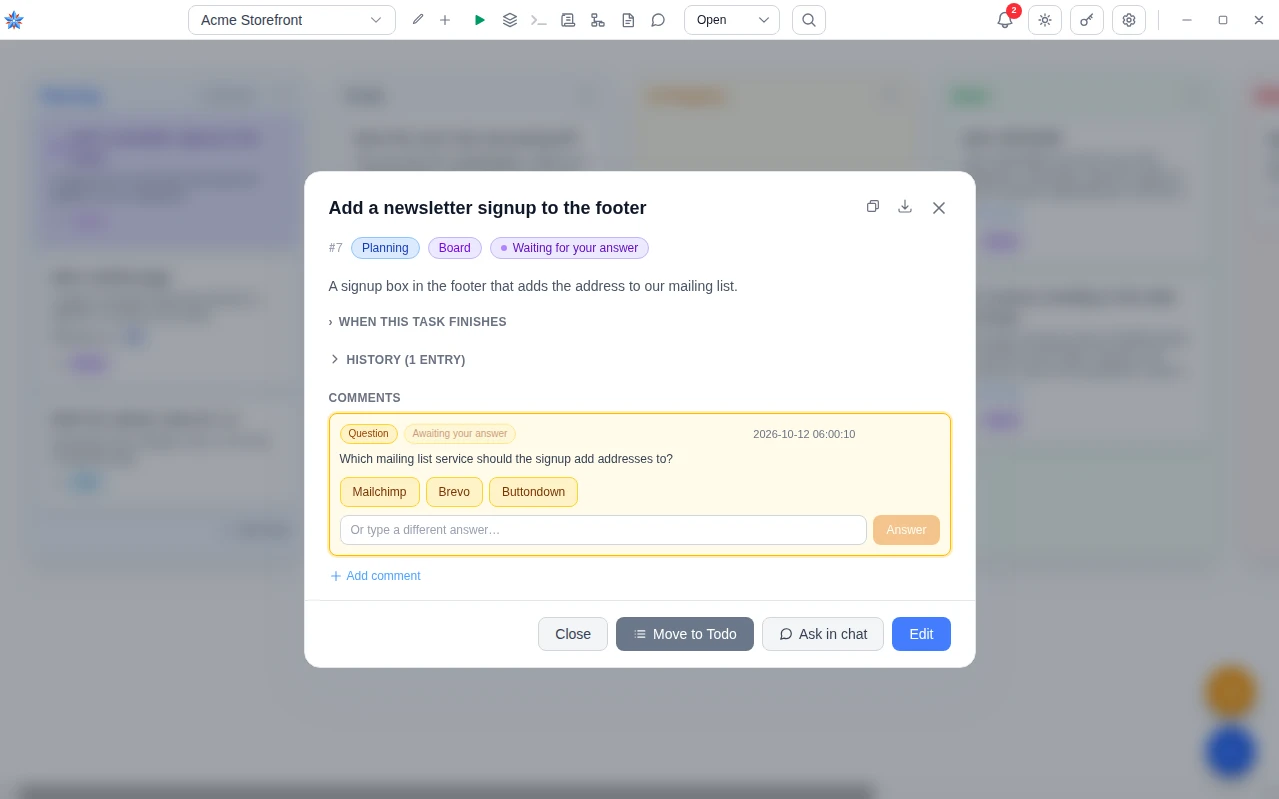Open the Acme Storefront project dropdown
Screen dimensions: 1279x799
point(292,20)
